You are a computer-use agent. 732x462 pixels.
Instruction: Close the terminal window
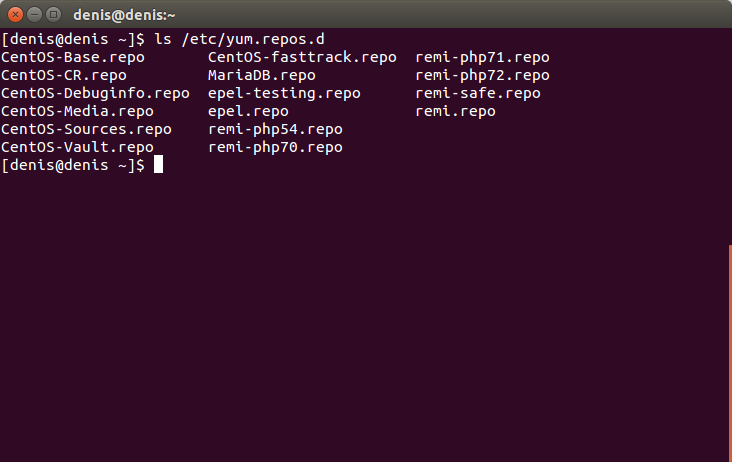14,14
